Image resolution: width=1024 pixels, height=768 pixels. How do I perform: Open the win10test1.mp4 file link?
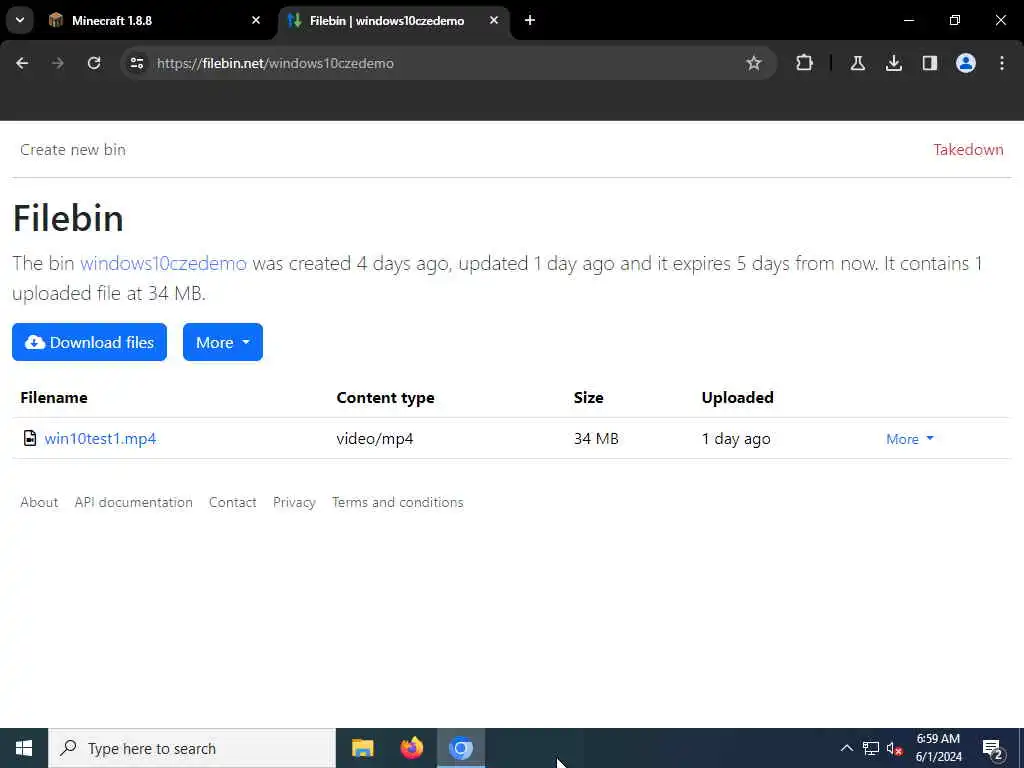pyautogui.click(x=100, y=438)
